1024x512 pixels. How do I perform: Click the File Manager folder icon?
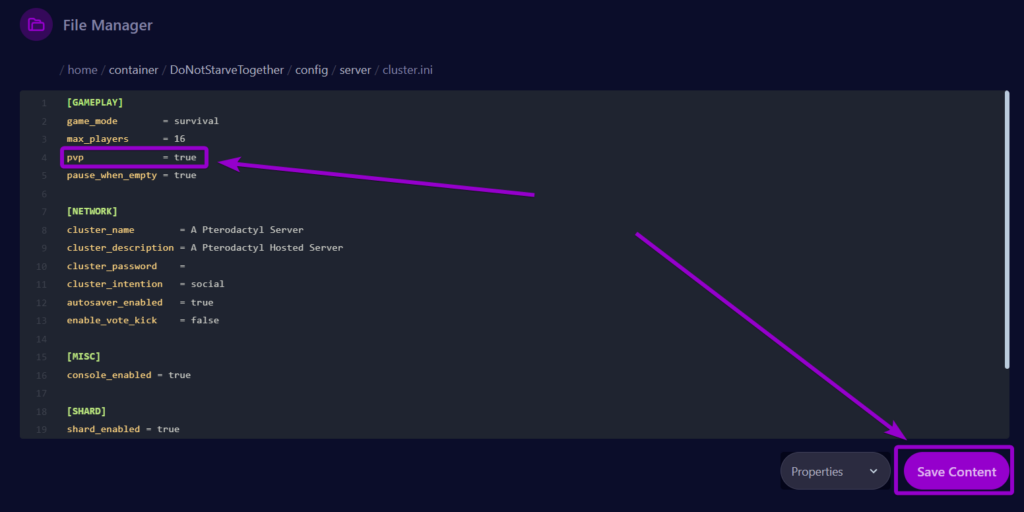(x=36, y=25)
